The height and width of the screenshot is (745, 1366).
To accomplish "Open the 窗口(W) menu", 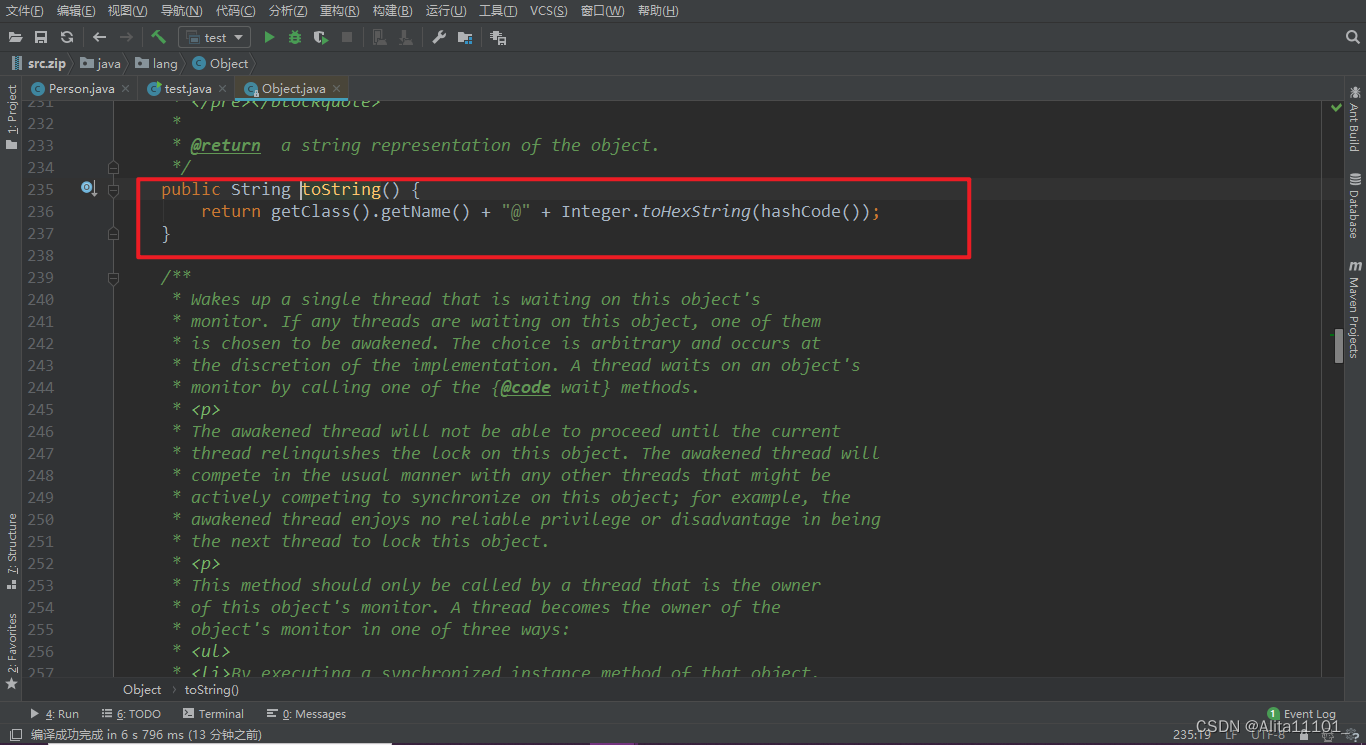I will pyautogui.click(x=601, y=10).
